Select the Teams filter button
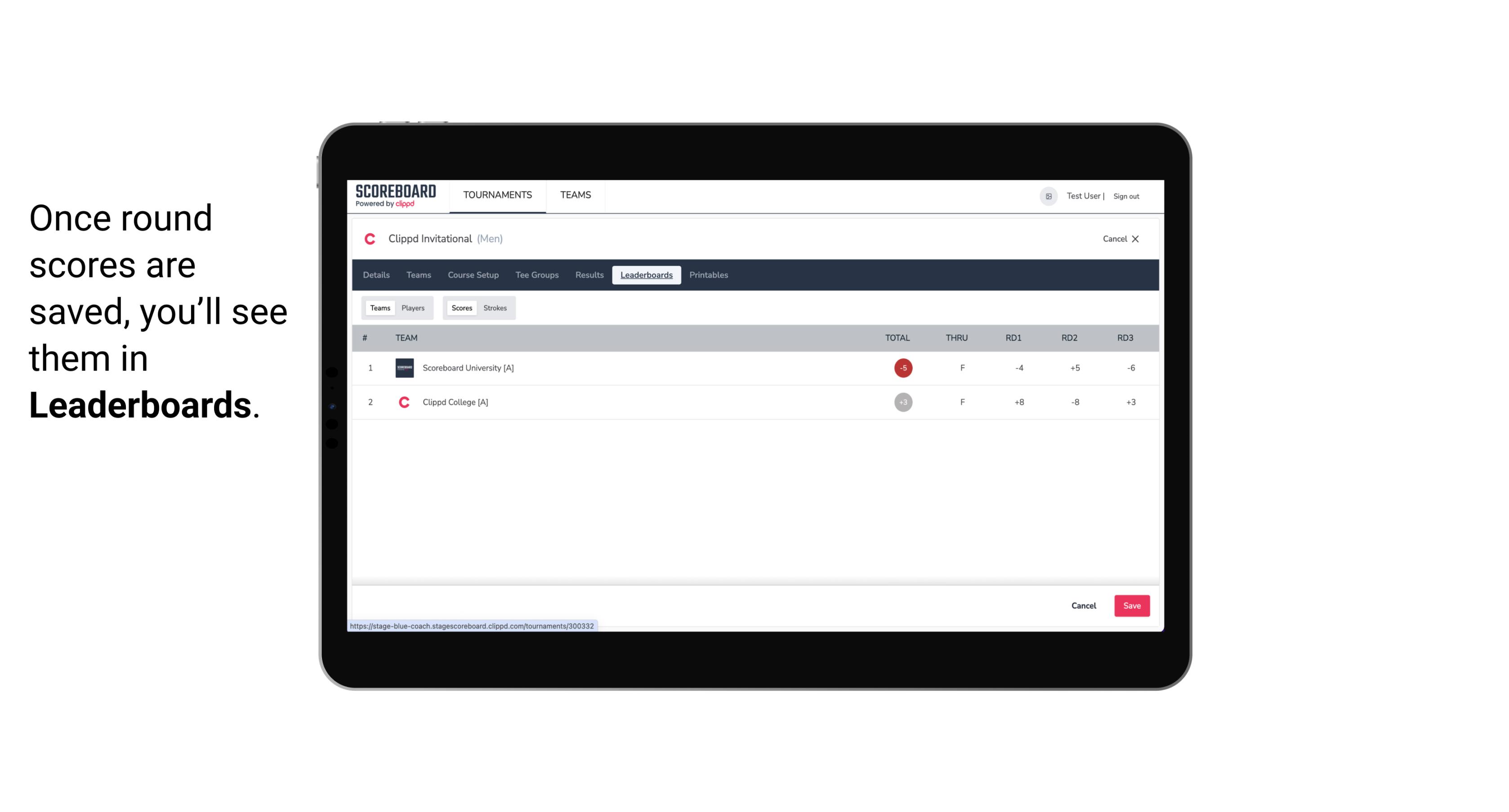 coord(378,307)
